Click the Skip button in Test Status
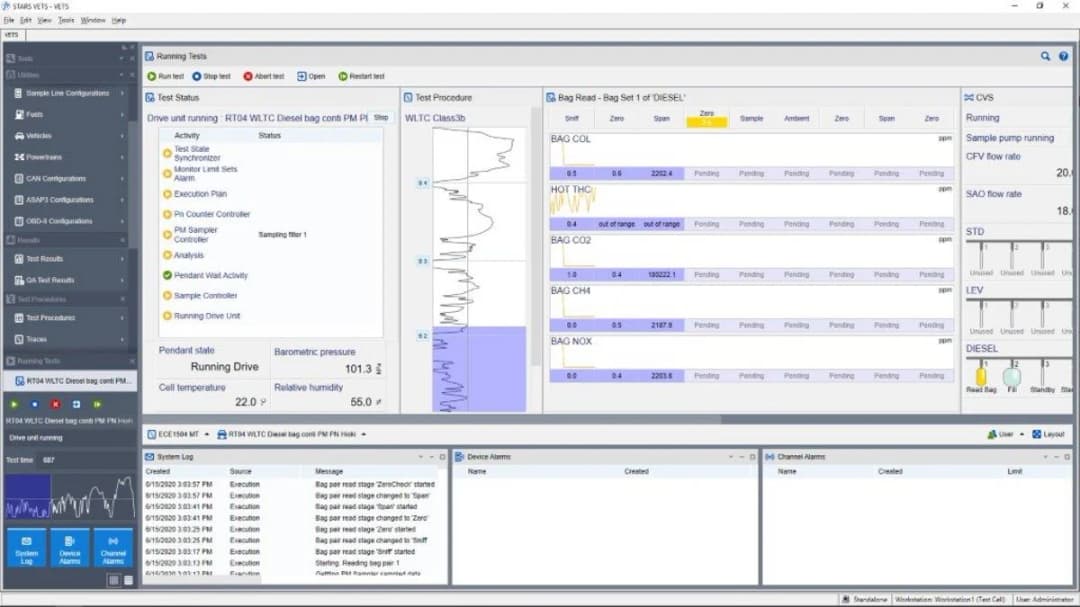 pos(381,118)
